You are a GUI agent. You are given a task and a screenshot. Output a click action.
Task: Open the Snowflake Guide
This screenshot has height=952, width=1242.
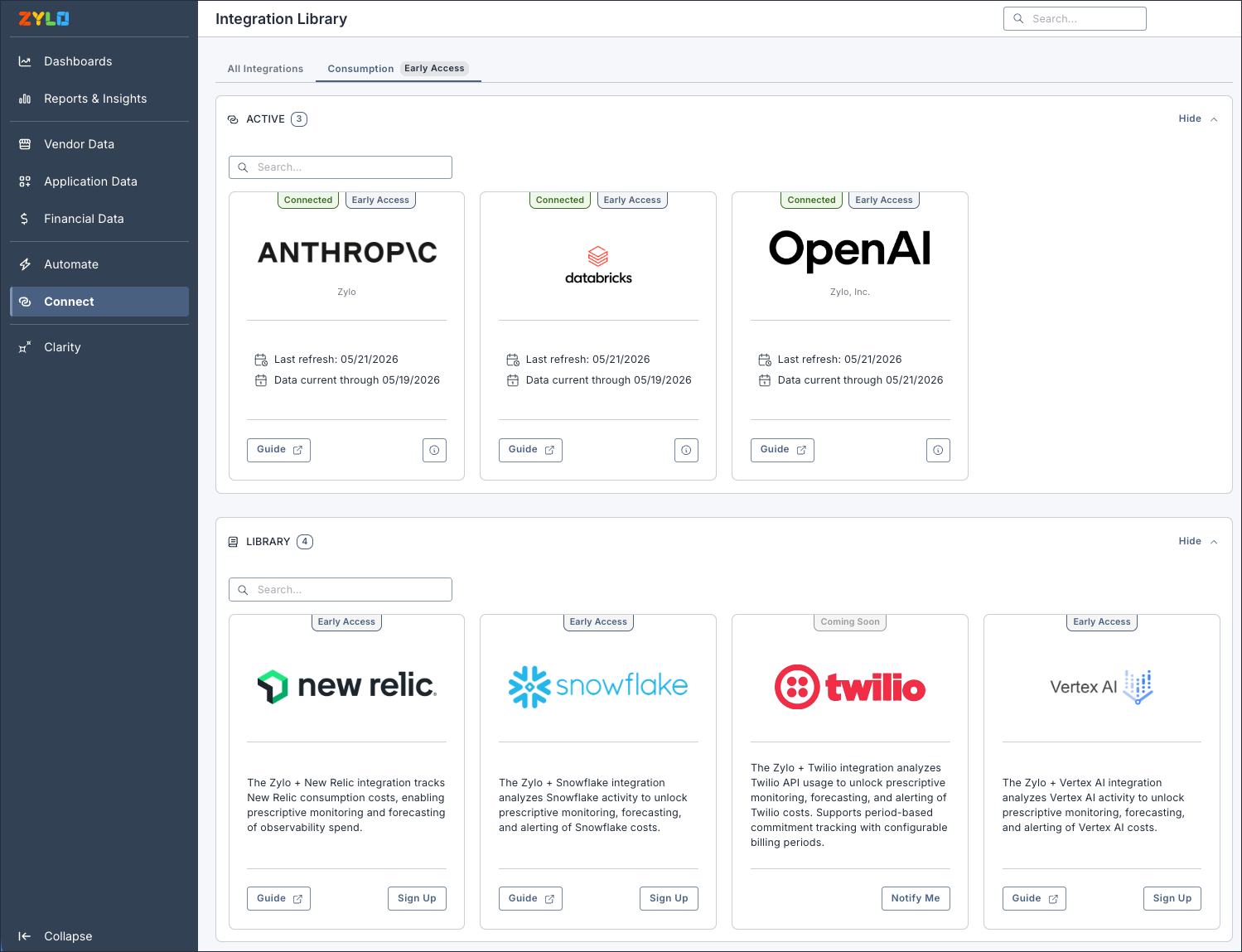530,899
